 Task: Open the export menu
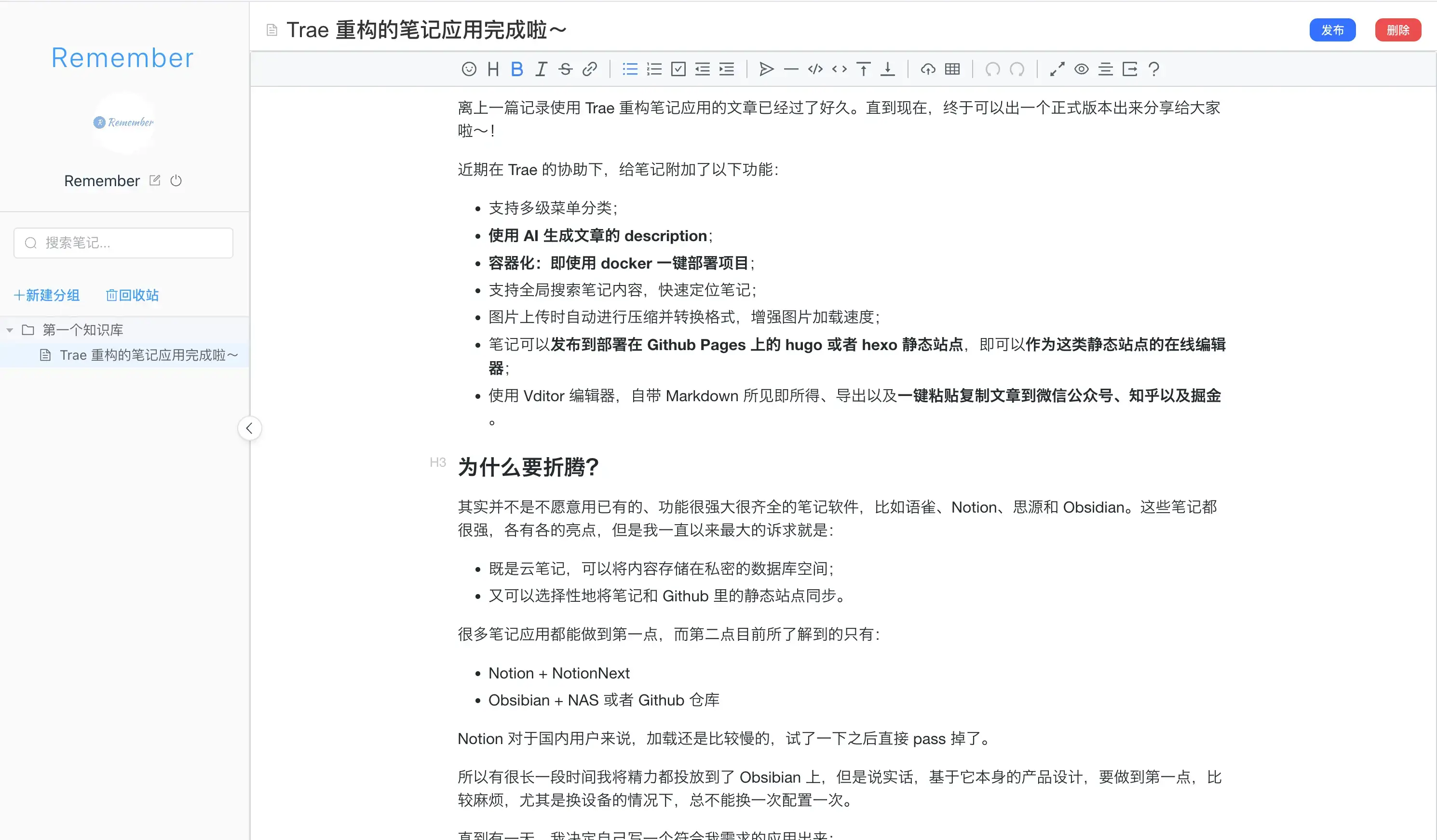coord(1130,69)
